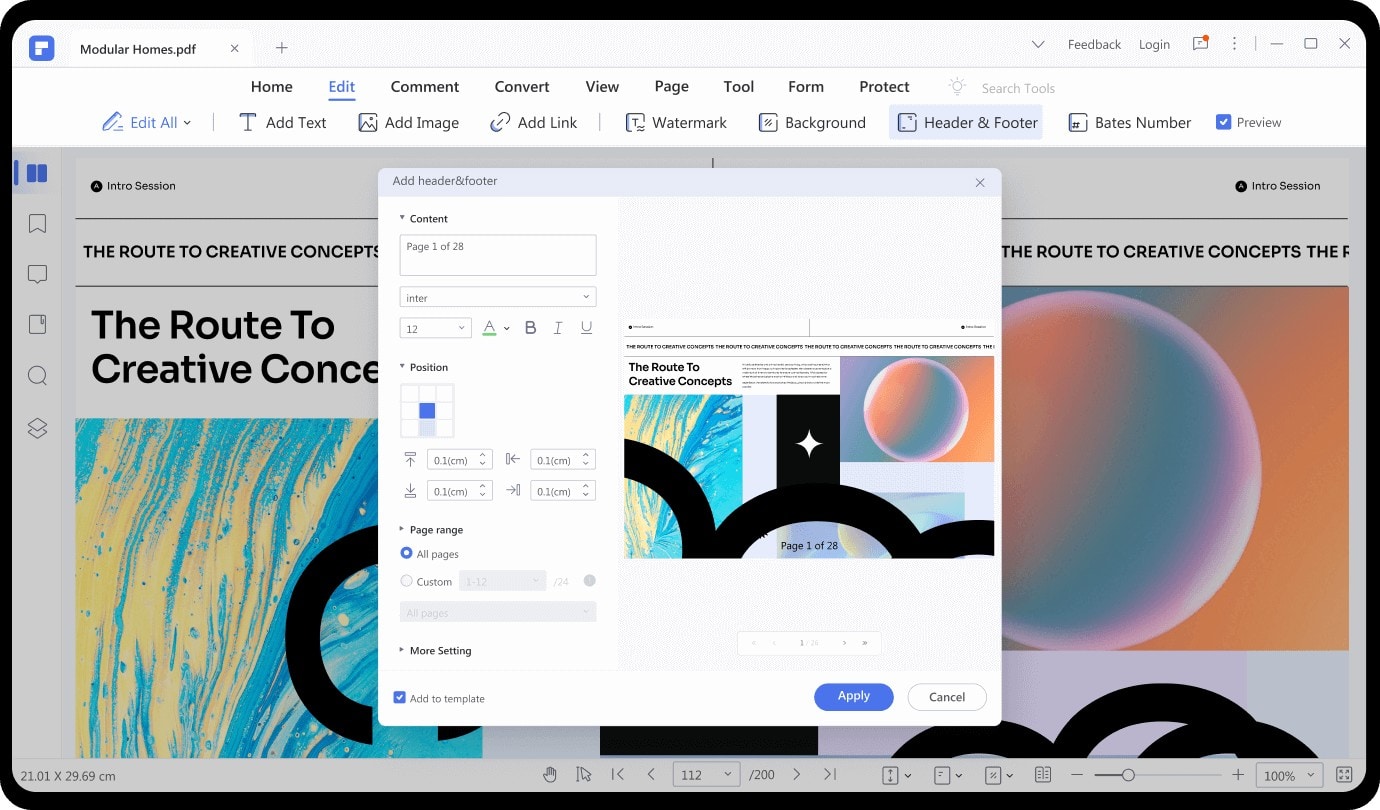The width and height of the screenshot is (1380, 810).
Task: Expand the More Setting section
Action: [440, 651]
